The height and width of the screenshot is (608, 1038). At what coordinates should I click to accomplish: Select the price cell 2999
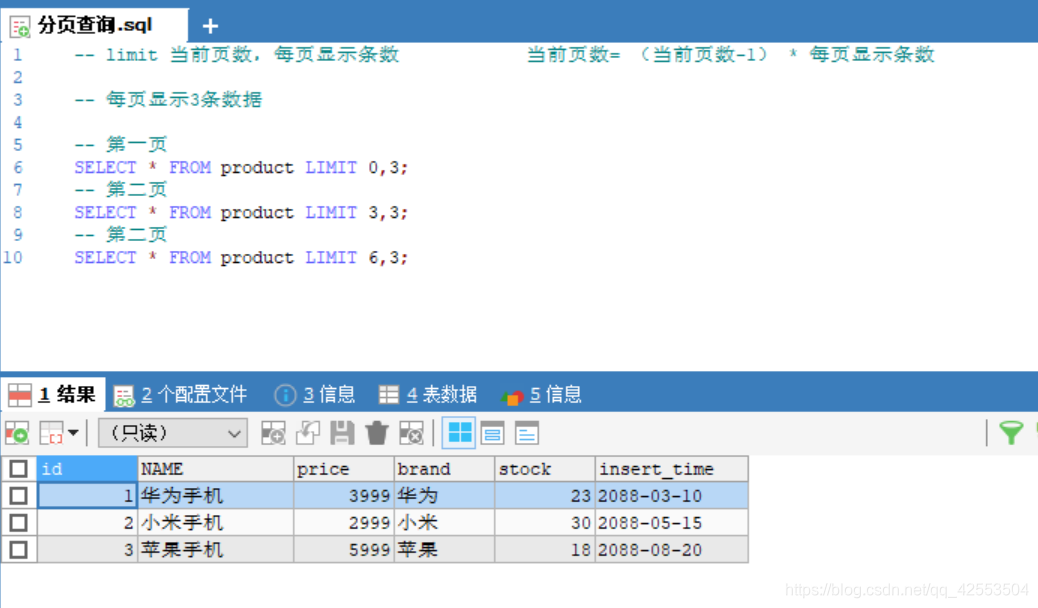(344, 523)
